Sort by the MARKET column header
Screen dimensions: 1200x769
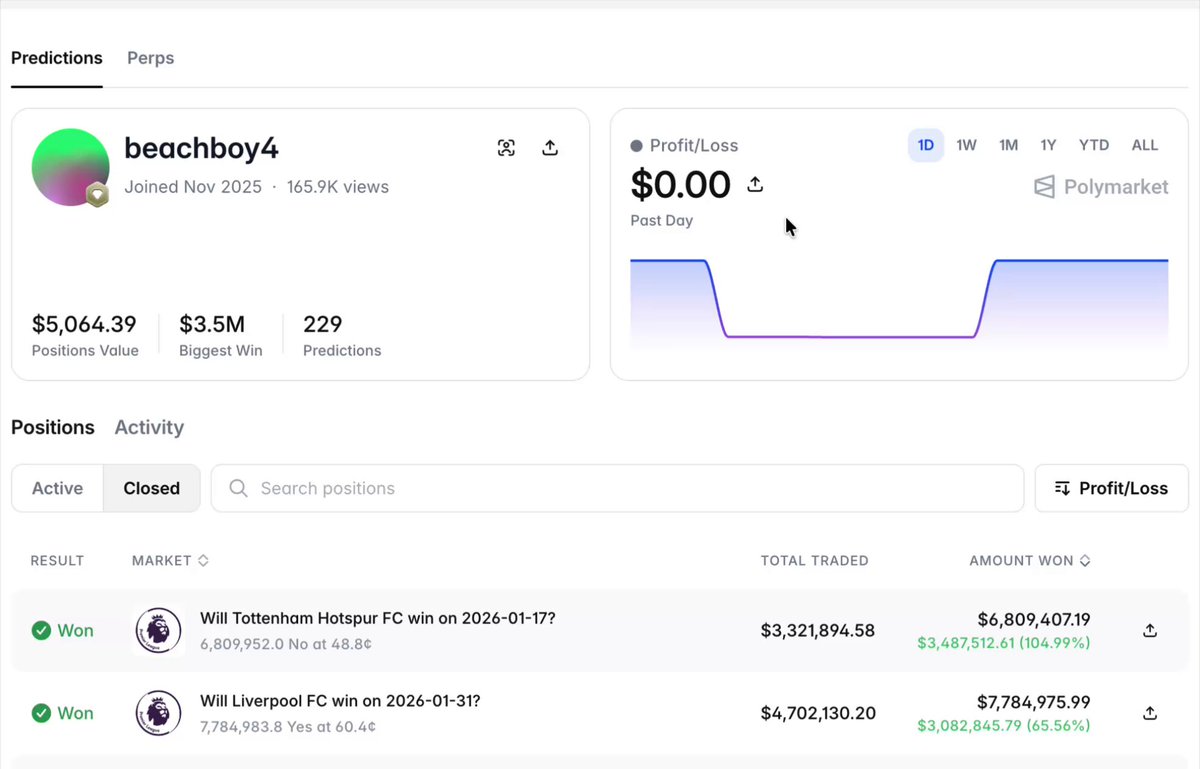pos(170,561)
